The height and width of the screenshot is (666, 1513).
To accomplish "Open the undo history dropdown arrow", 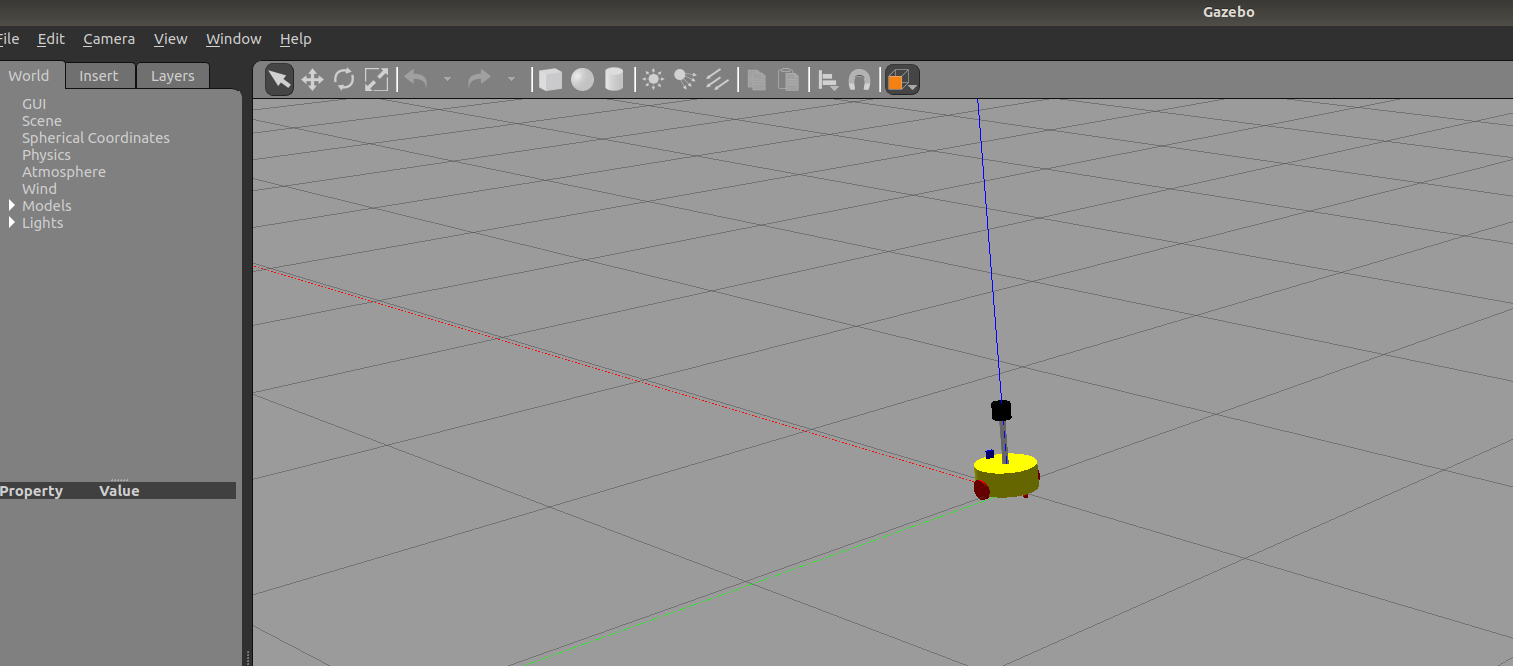I will [x=447, y=79].
